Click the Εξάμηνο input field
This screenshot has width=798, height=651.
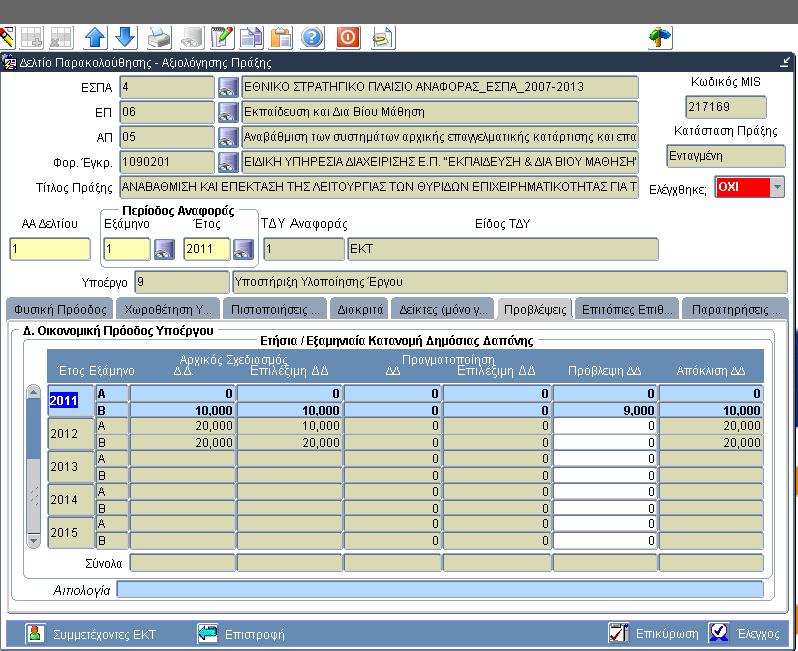click(127, 249)
